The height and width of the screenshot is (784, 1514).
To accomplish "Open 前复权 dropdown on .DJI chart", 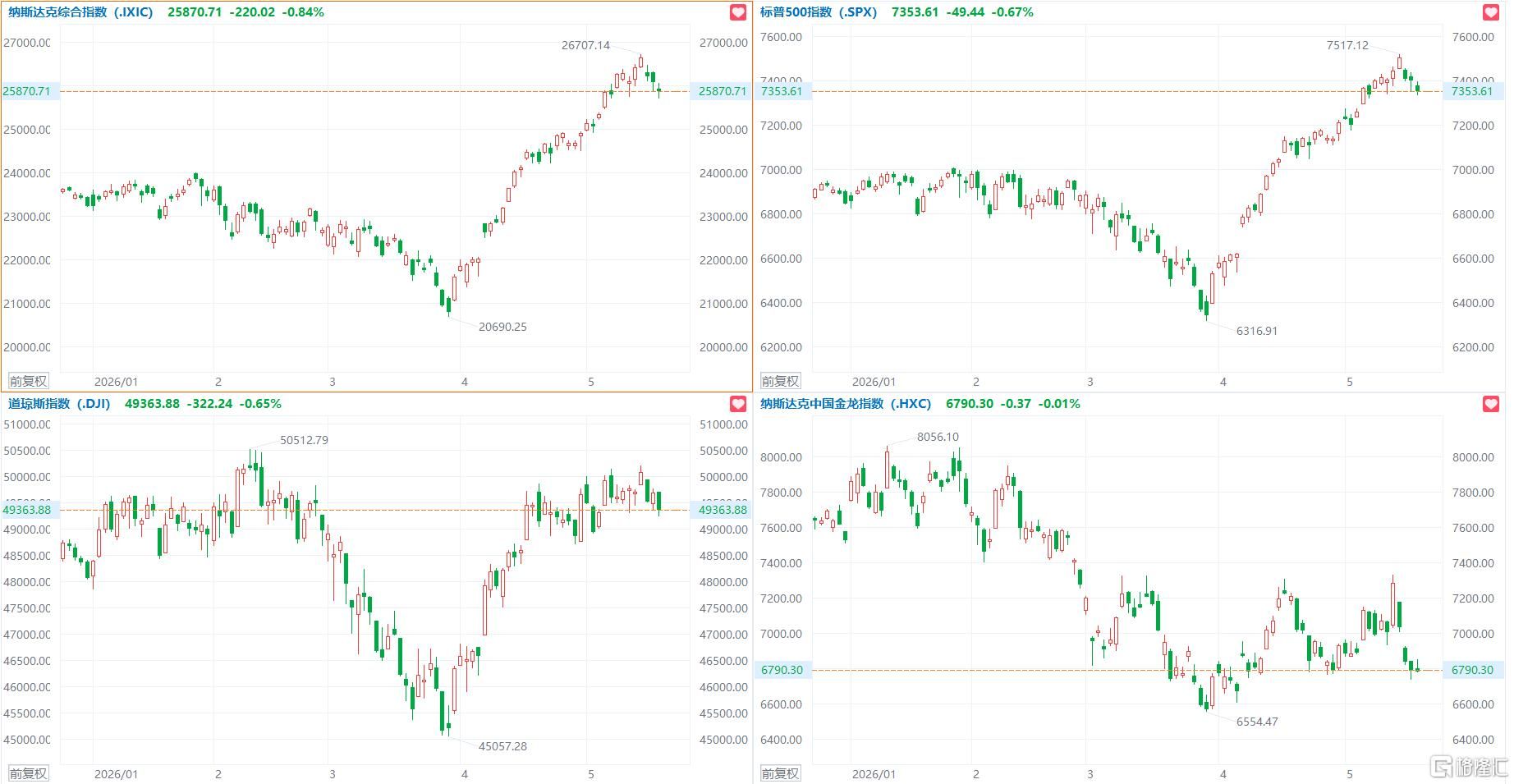I will pos(29,773).
